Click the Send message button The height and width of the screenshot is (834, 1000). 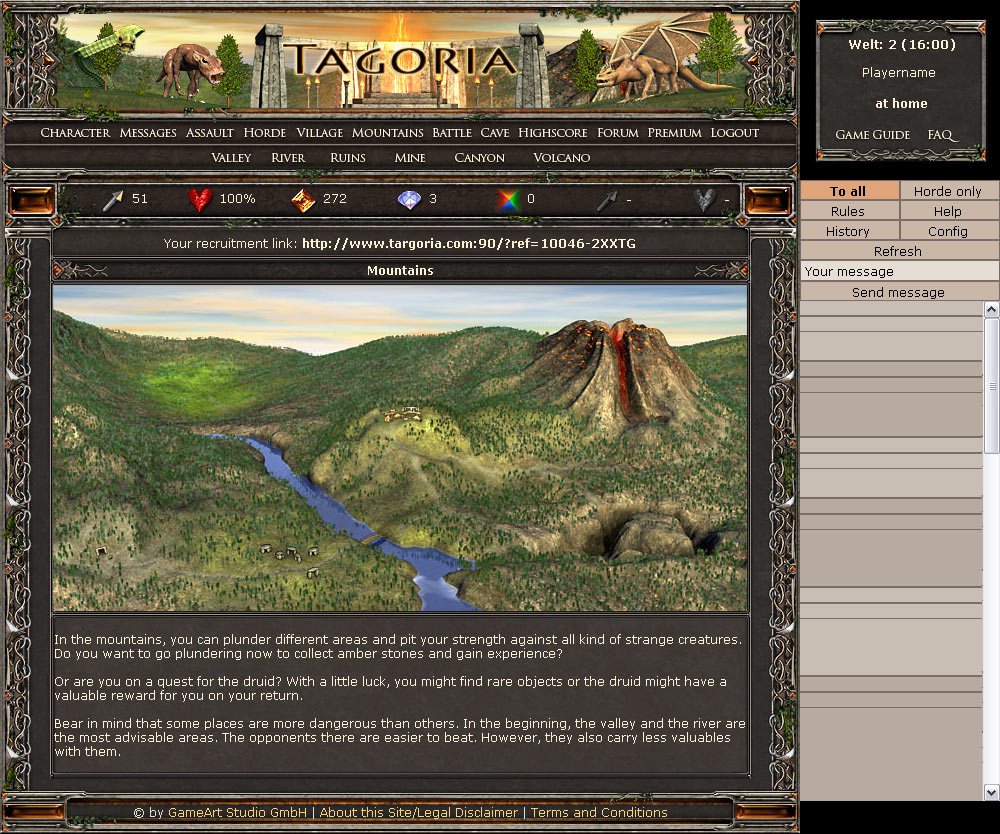[899, 292]
